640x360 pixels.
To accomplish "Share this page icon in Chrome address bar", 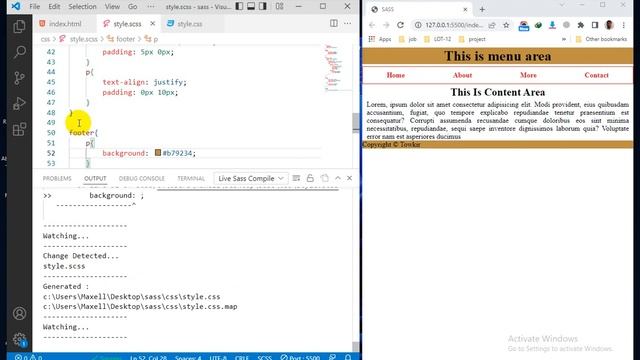I will (492, 25).
